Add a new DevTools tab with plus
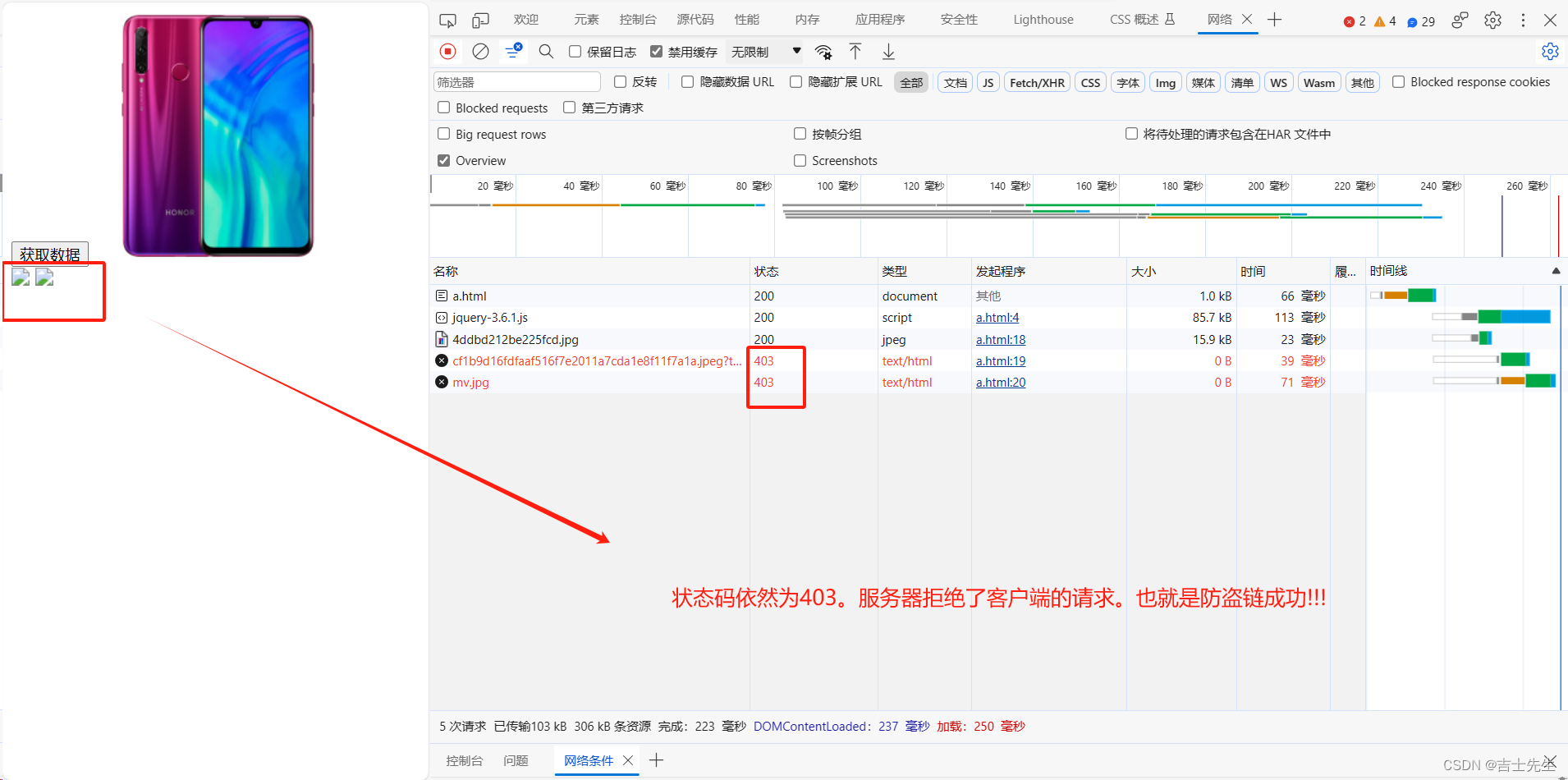Viewport: 1568px width, 780px height. pyautogui.click(x=1274, y=20)
